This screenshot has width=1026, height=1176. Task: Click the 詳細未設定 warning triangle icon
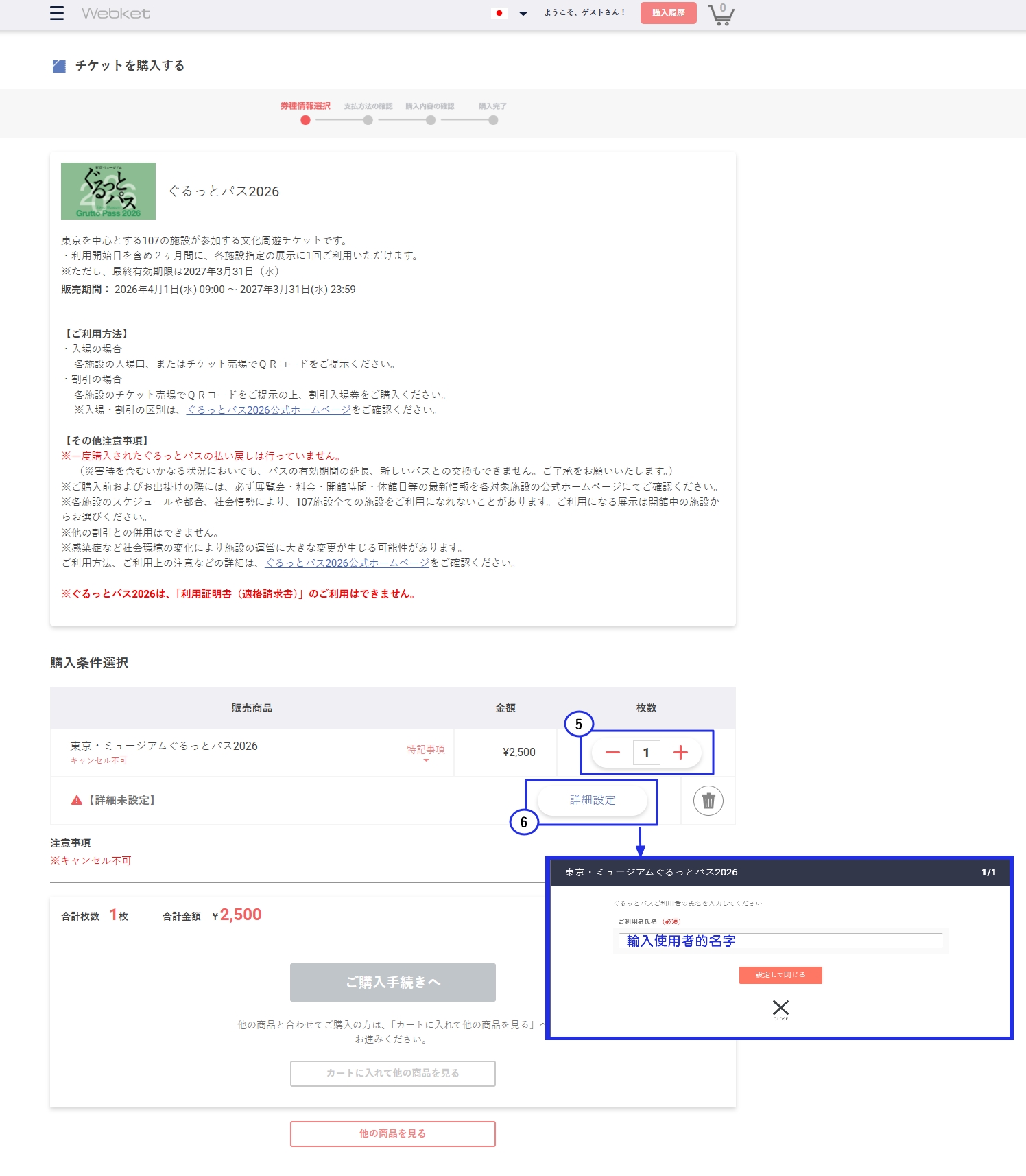click(x=77, y=800)
